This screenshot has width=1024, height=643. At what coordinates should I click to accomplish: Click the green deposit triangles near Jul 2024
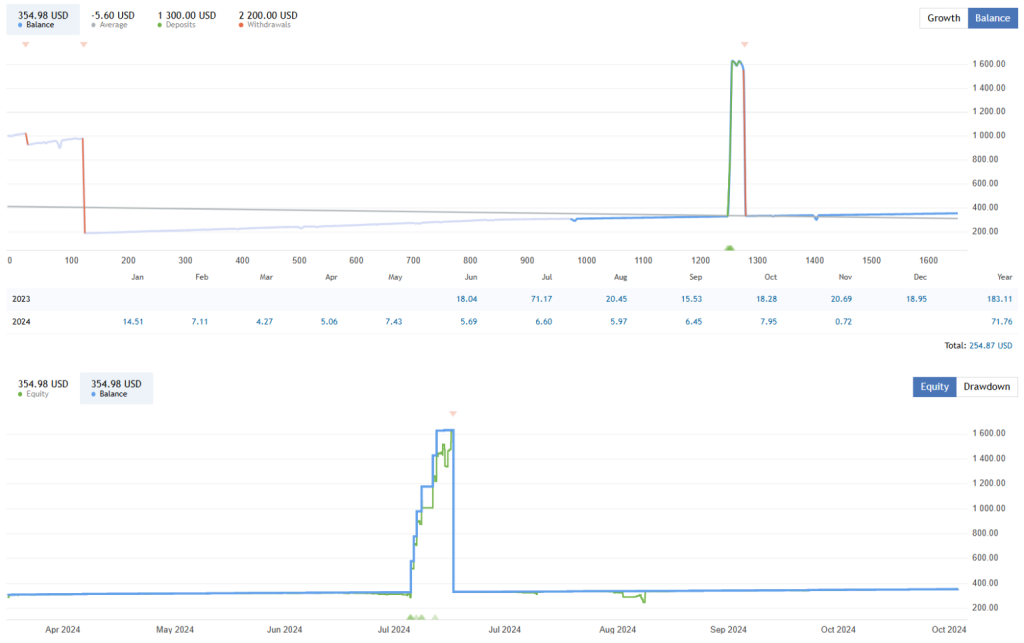418,617
